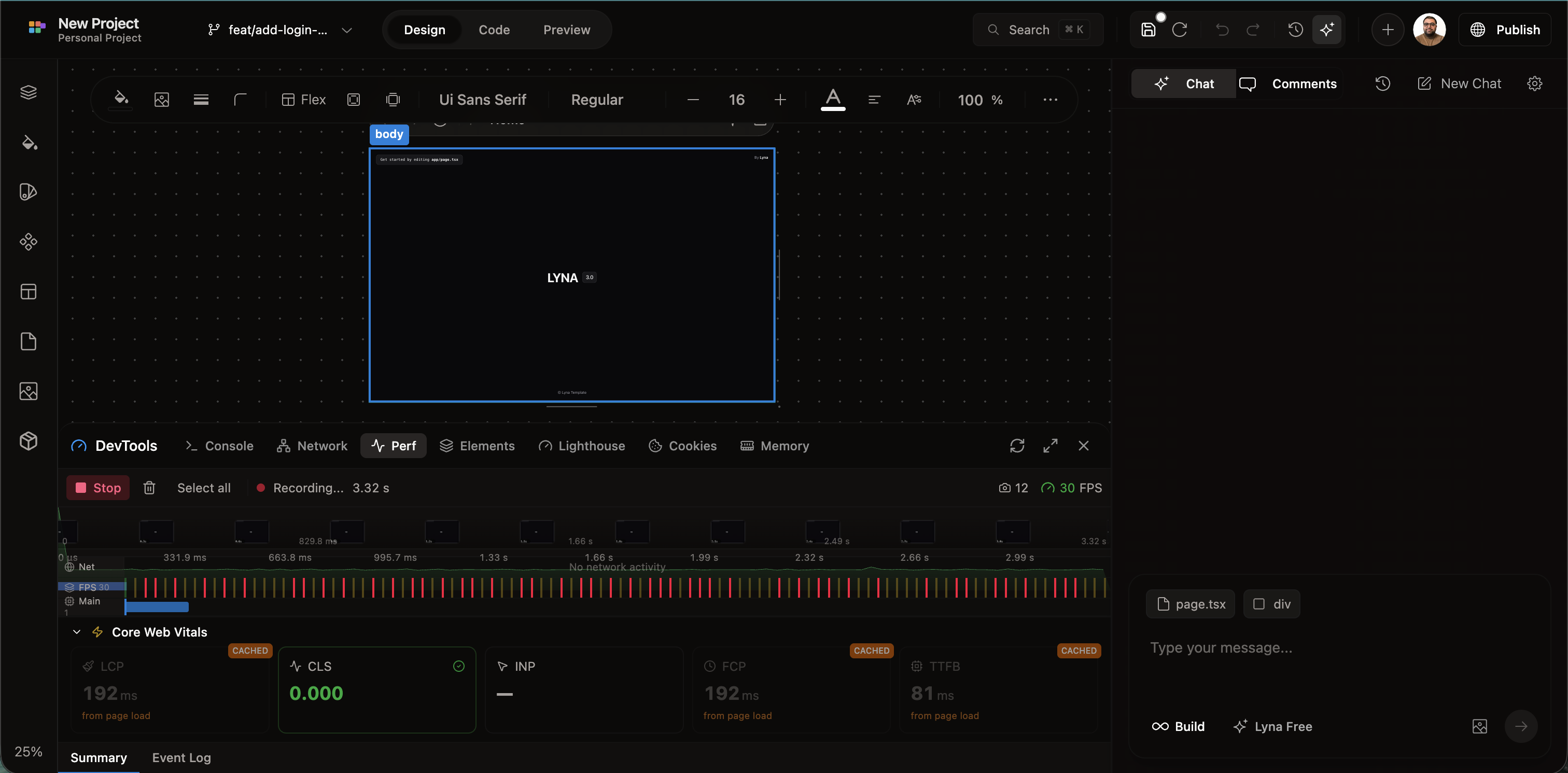Viewport: 1568px width, 773px height.
Task: Open the Ui Sans Serif font dropdown
Action: pyautogui.click(x=483, y=99)
